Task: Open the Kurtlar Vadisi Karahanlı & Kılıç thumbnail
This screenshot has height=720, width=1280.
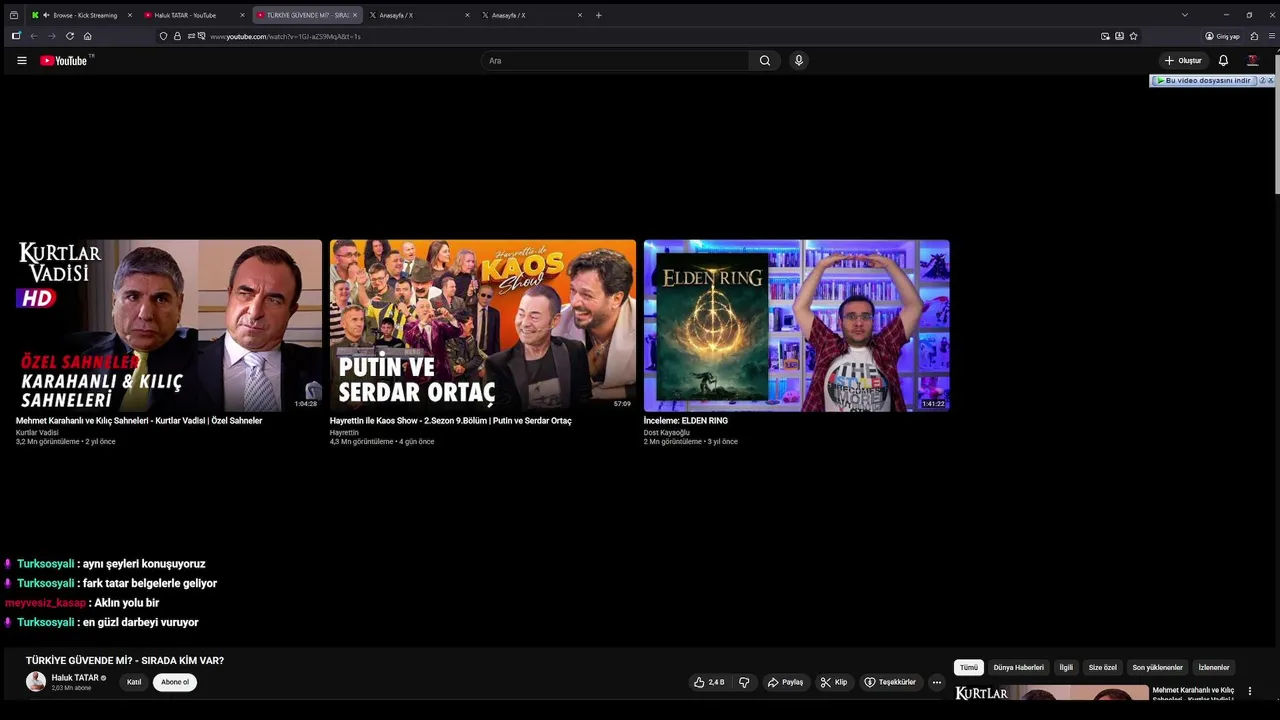Action: [x=169, y=325]
